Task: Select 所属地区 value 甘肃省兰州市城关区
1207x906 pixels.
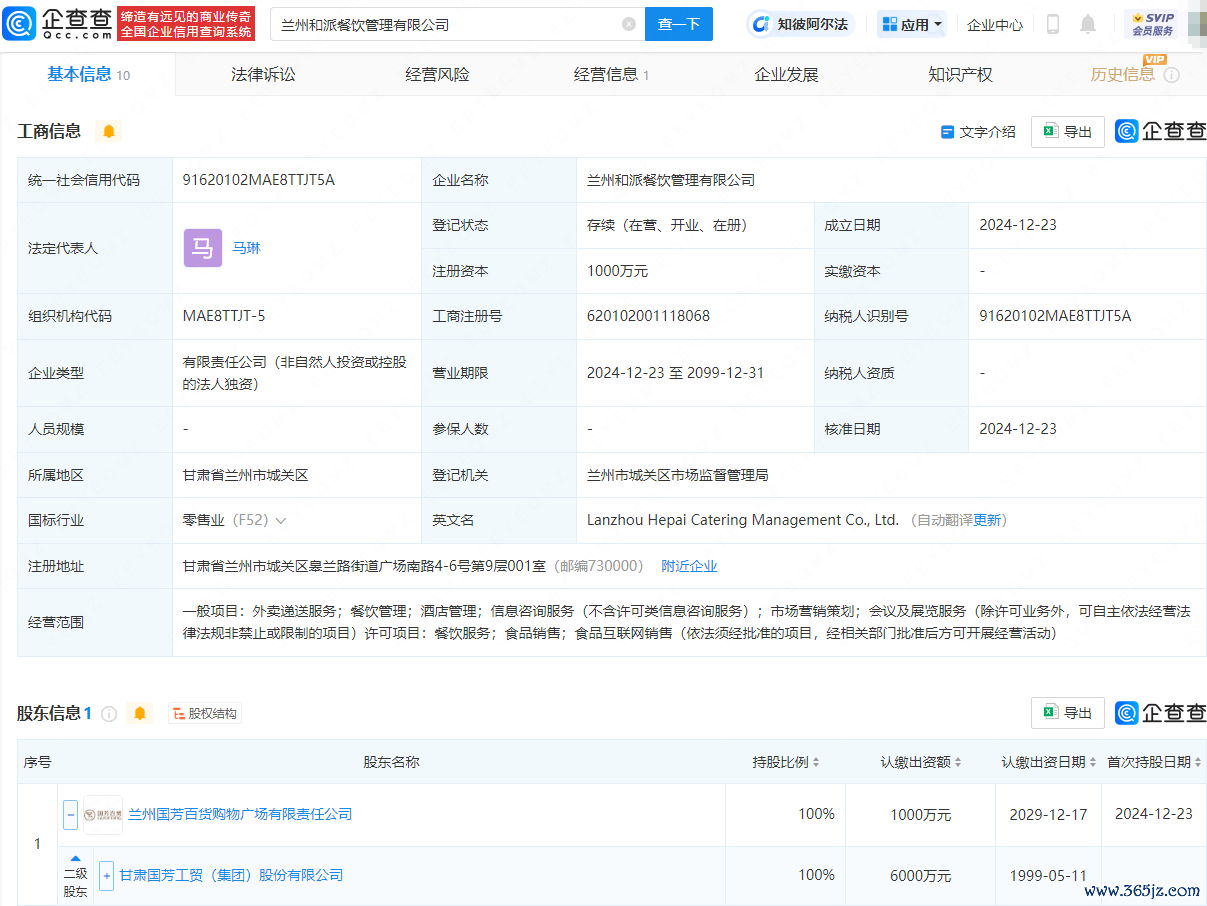Action: coord(245,475)
